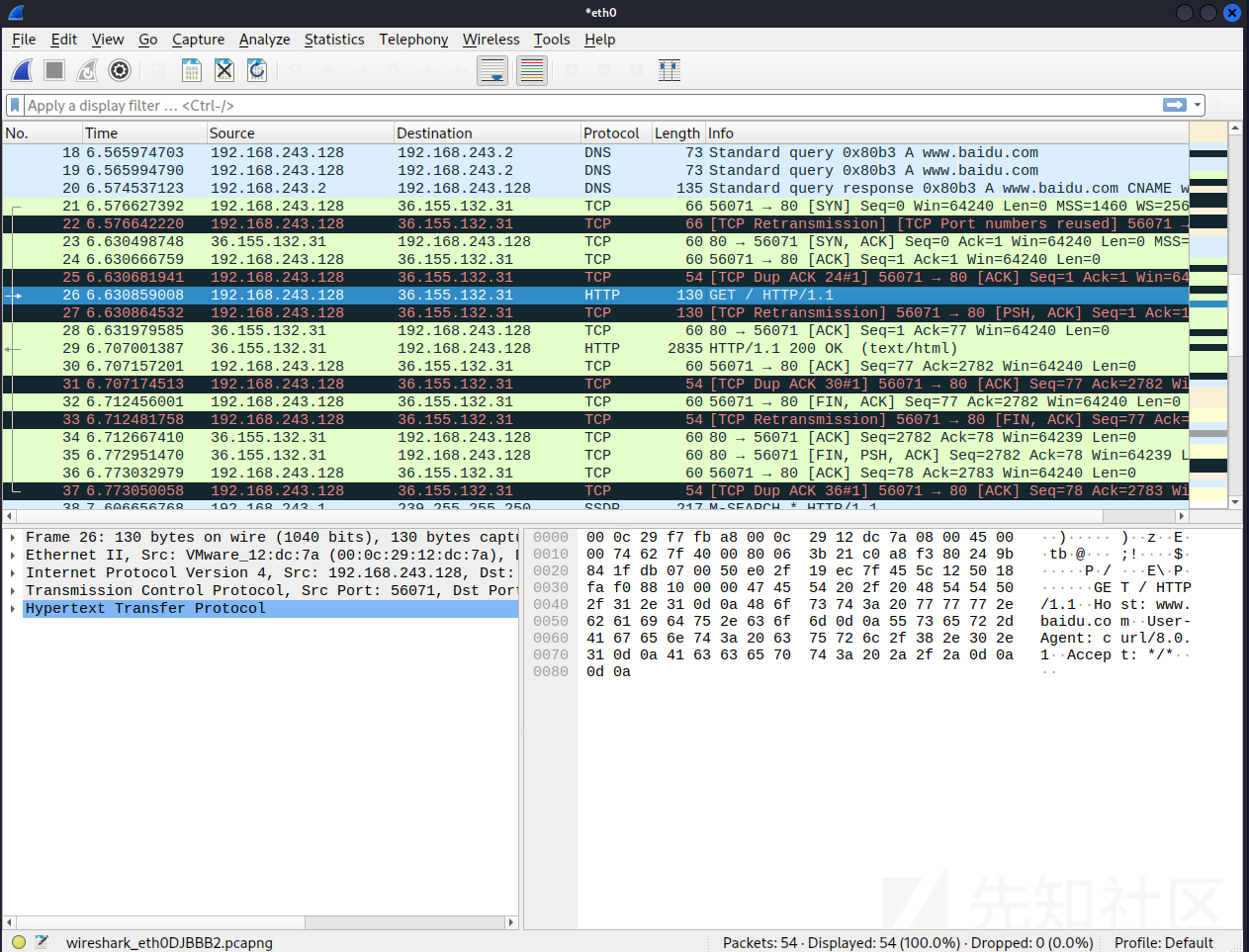Apply display filter with the arrow button
The width and height of the screenshot is (1249, 952).
[x=1174, y=105]
